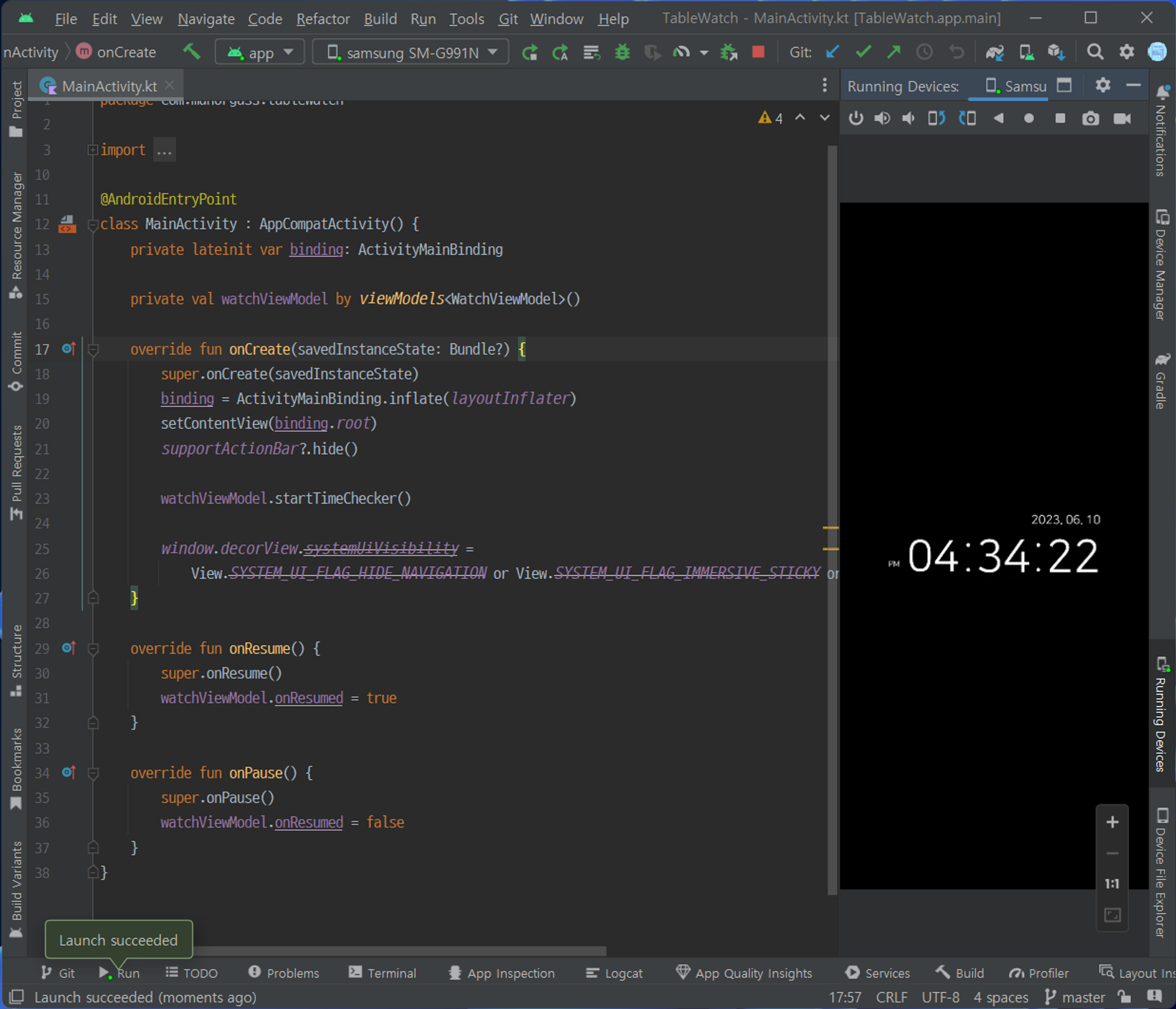
Task: Click the hammer Make Project icon
Action: tap(191, 52)
